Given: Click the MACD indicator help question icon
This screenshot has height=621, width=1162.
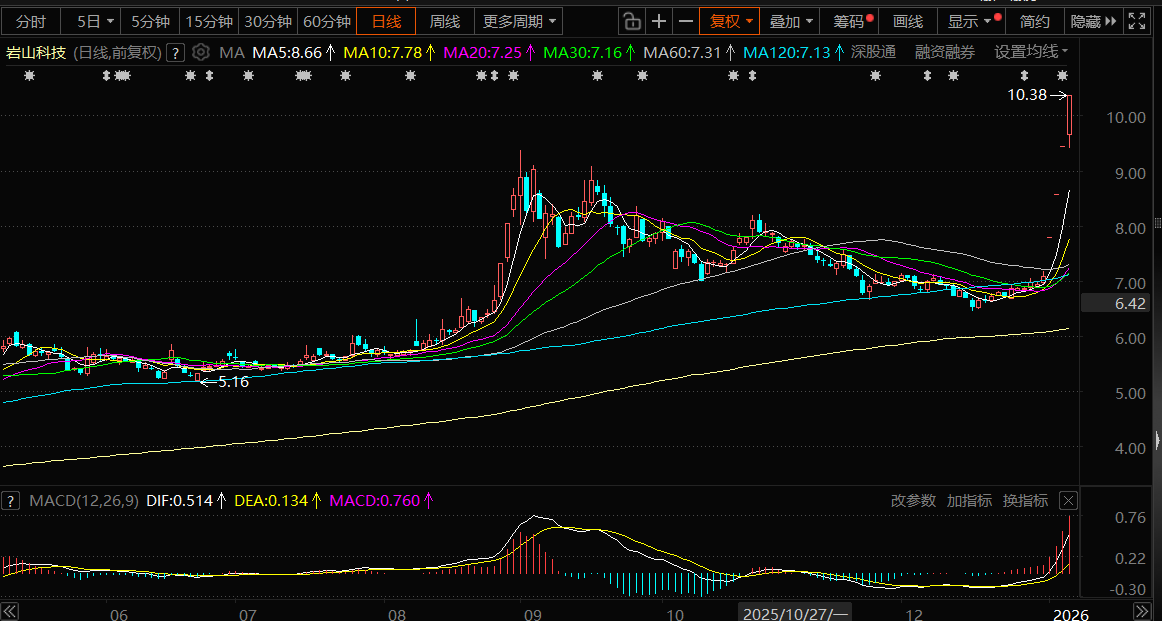Looking at the screenshot, I should (x=12, y=501).
